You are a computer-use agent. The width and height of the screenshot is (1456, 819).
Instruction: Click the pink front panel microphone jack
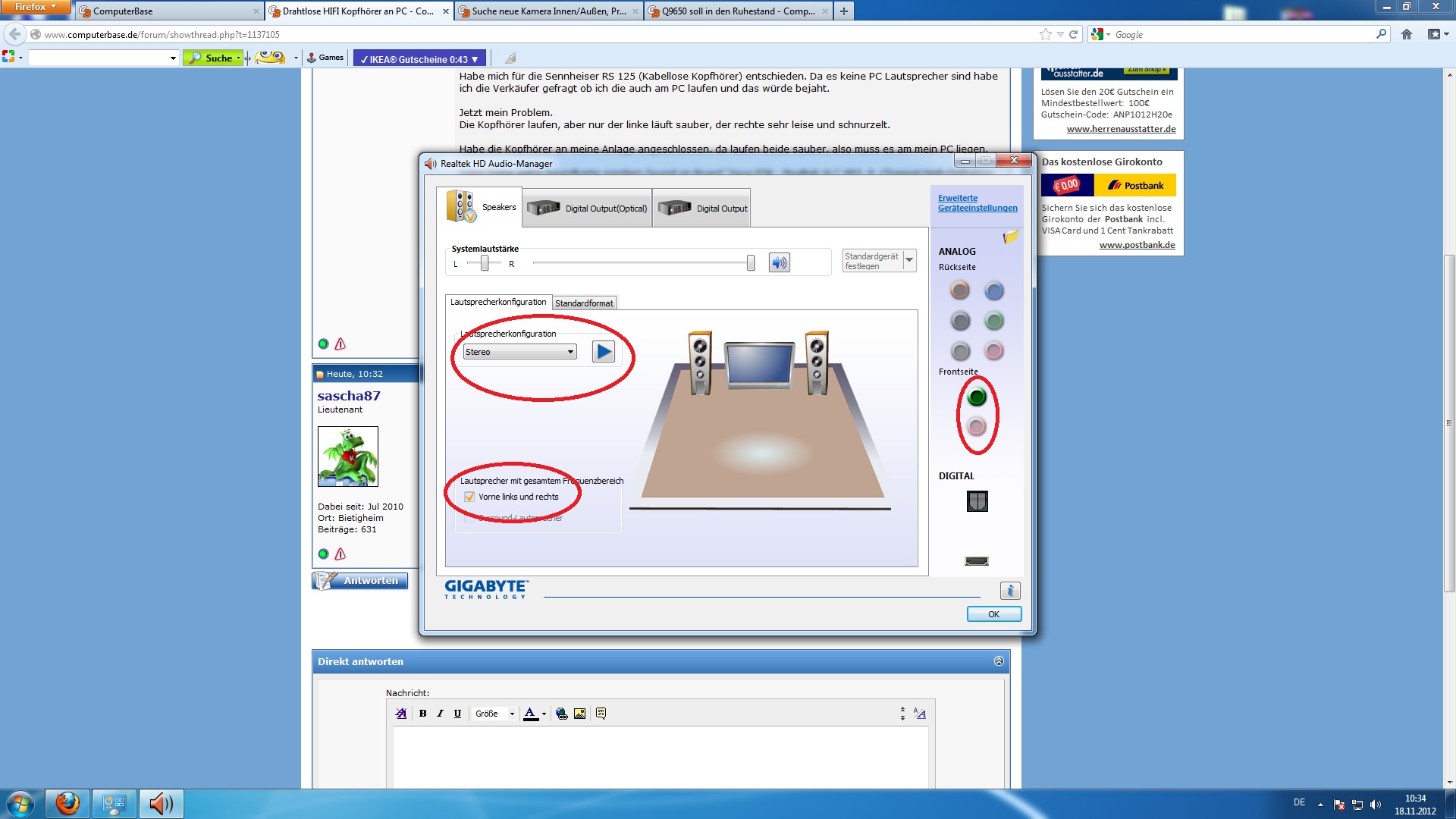pyautogui.click(x=977, y=426)
